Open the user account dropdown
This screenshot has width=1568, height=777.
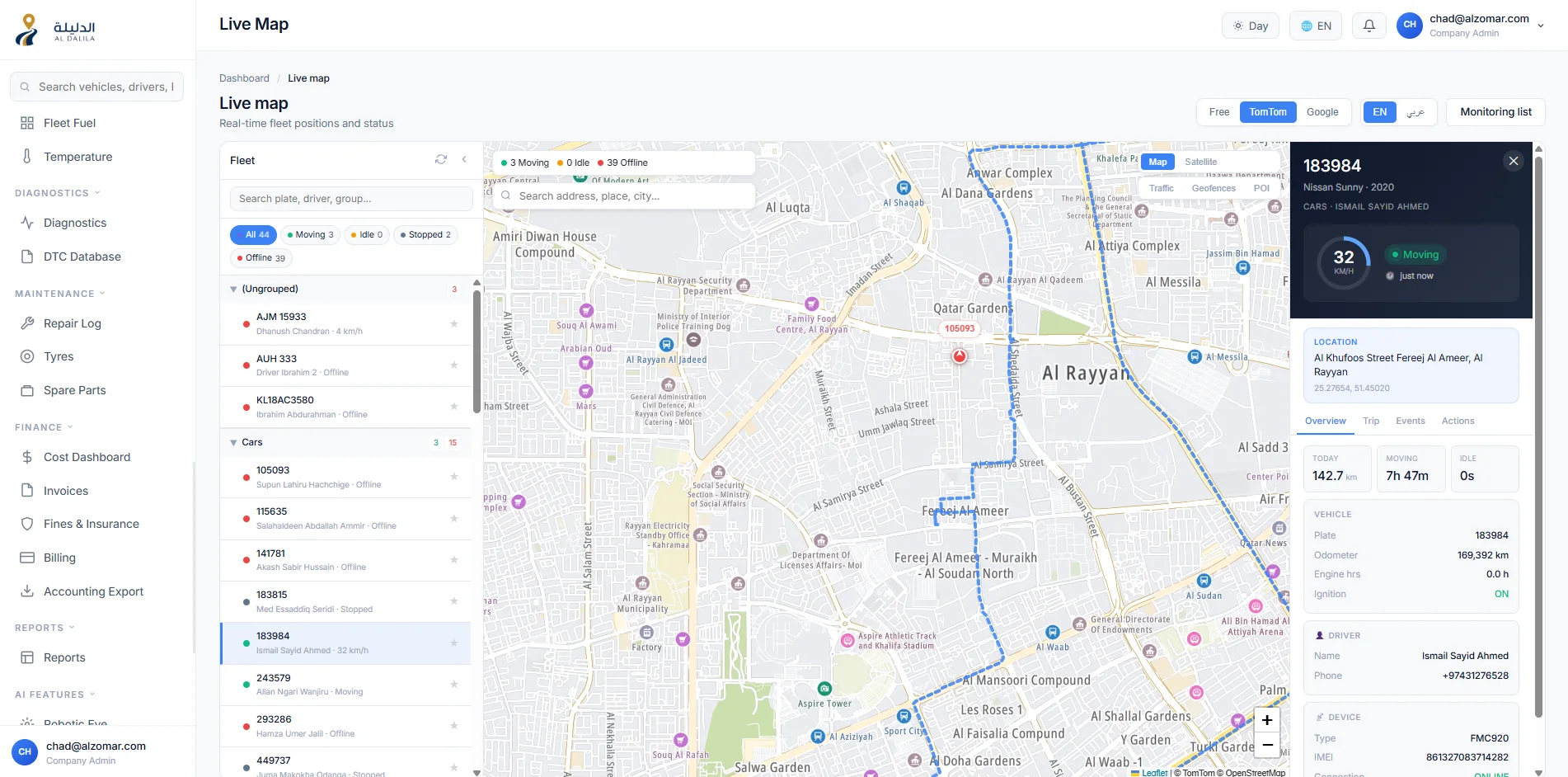[x=1471, y=26]
